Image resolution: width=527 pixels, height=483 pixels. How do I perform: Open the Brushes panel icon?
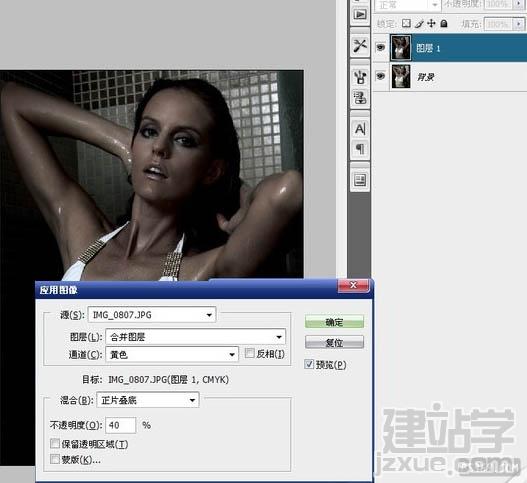coord(360,77)
